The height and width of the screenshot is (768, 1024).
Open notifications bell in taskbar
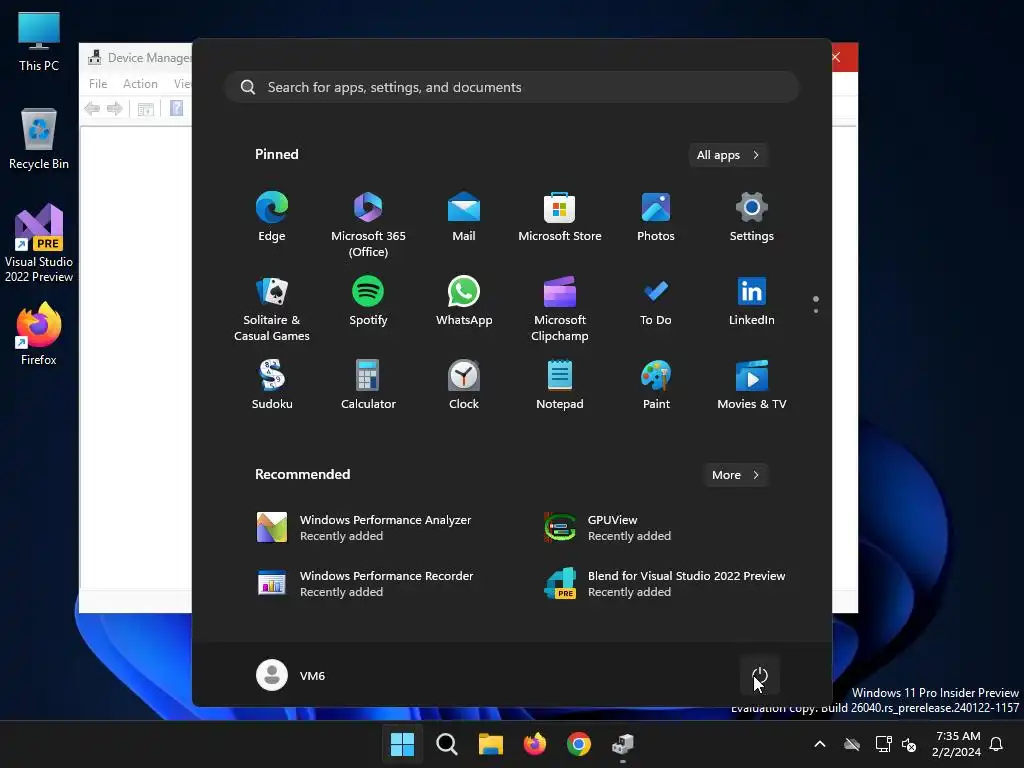[996, 744]
